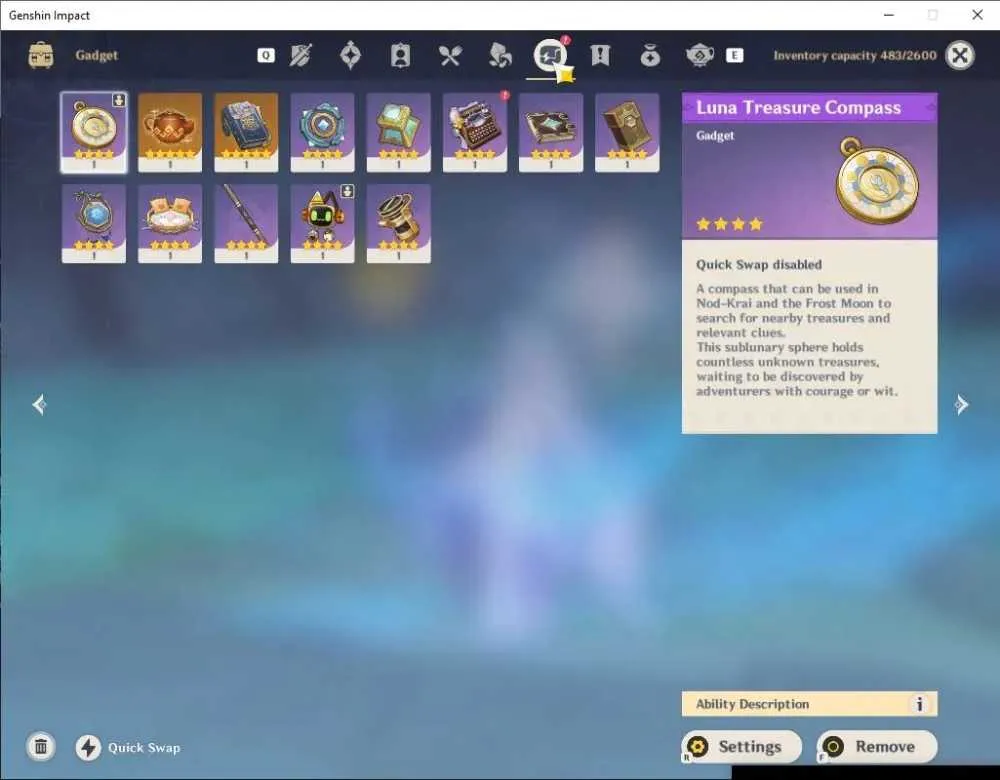Select the Gadget tab icon
1000x780 pixels.
pos(550,55)
